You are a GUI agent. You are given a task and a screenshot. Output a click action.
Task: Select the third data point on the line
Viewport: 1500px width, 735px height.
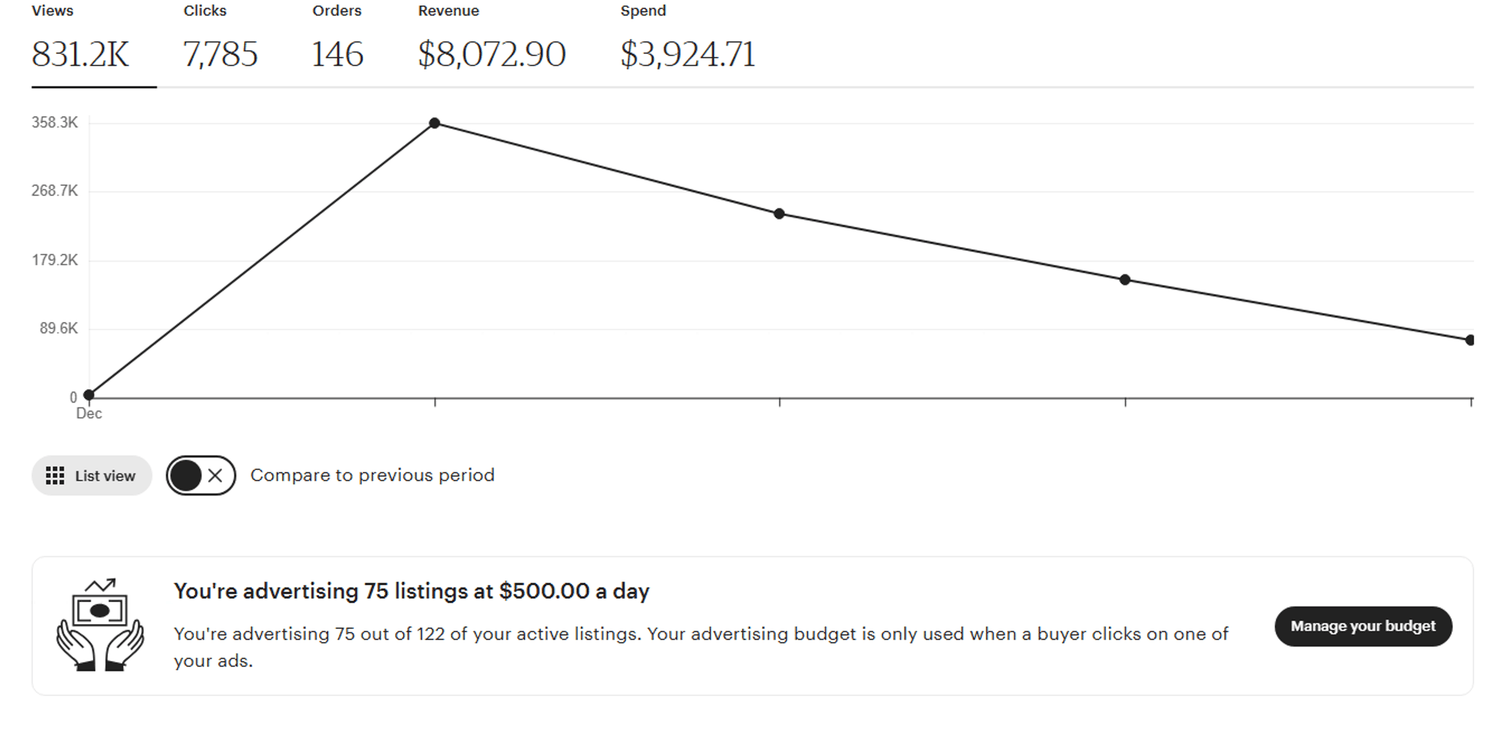(x=779, y=214)
